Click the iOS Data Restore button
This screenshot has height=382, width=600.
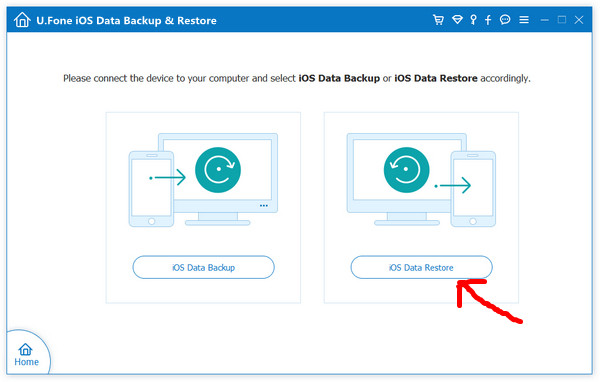click(421, 267)
